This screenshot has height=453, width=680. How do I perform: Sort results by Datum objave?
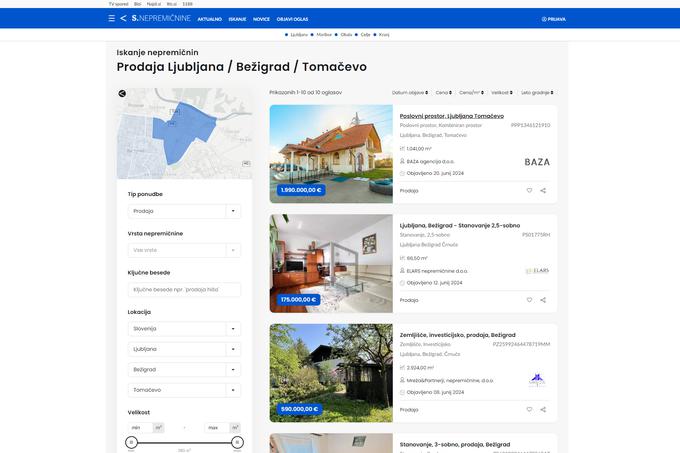click(410, 92)
